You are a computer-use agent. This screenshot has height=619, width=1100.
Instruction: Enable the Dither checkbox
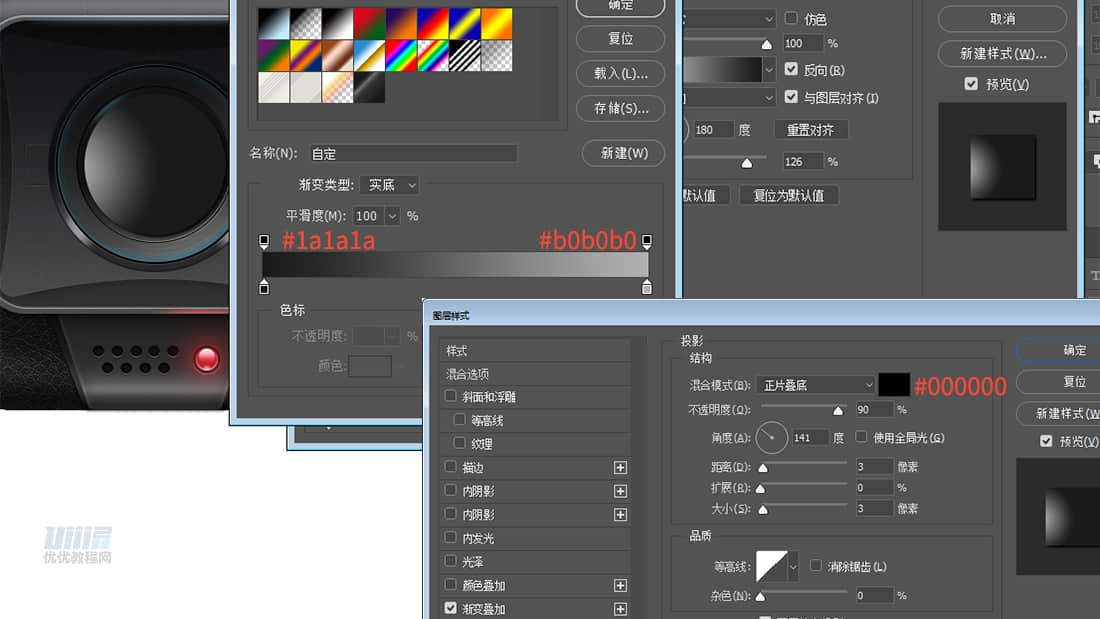791,18
